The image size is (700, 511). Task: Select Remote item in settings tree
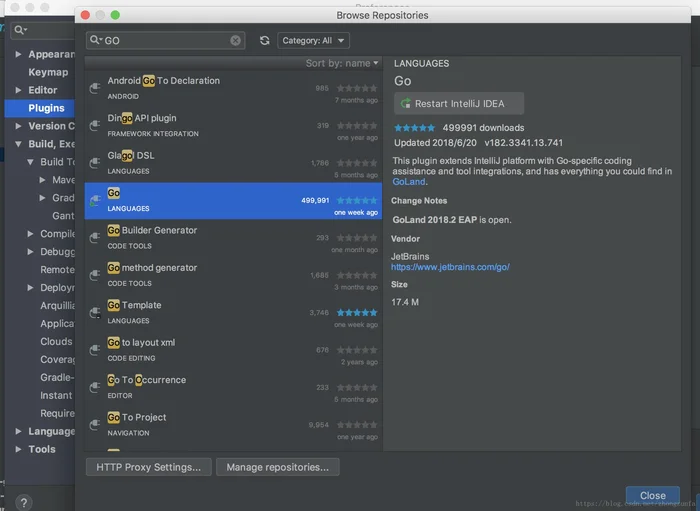pos(57,270)
